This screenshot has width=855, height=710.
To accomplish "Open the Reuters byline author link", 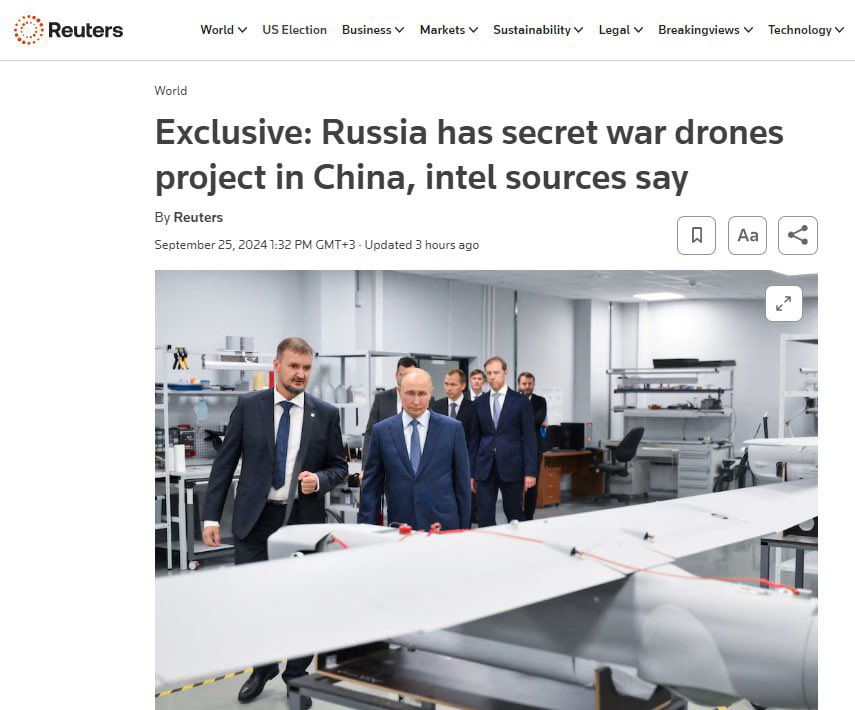I will click(198, 217).
